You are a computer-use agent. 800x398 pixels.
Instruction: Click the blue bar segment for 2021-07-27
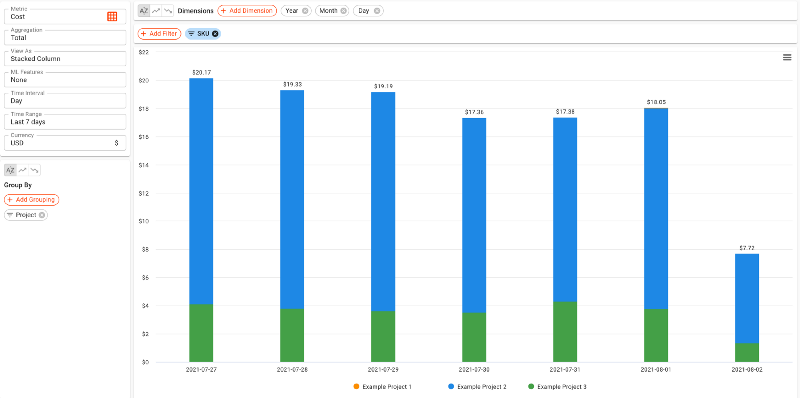tap(201, 191)
